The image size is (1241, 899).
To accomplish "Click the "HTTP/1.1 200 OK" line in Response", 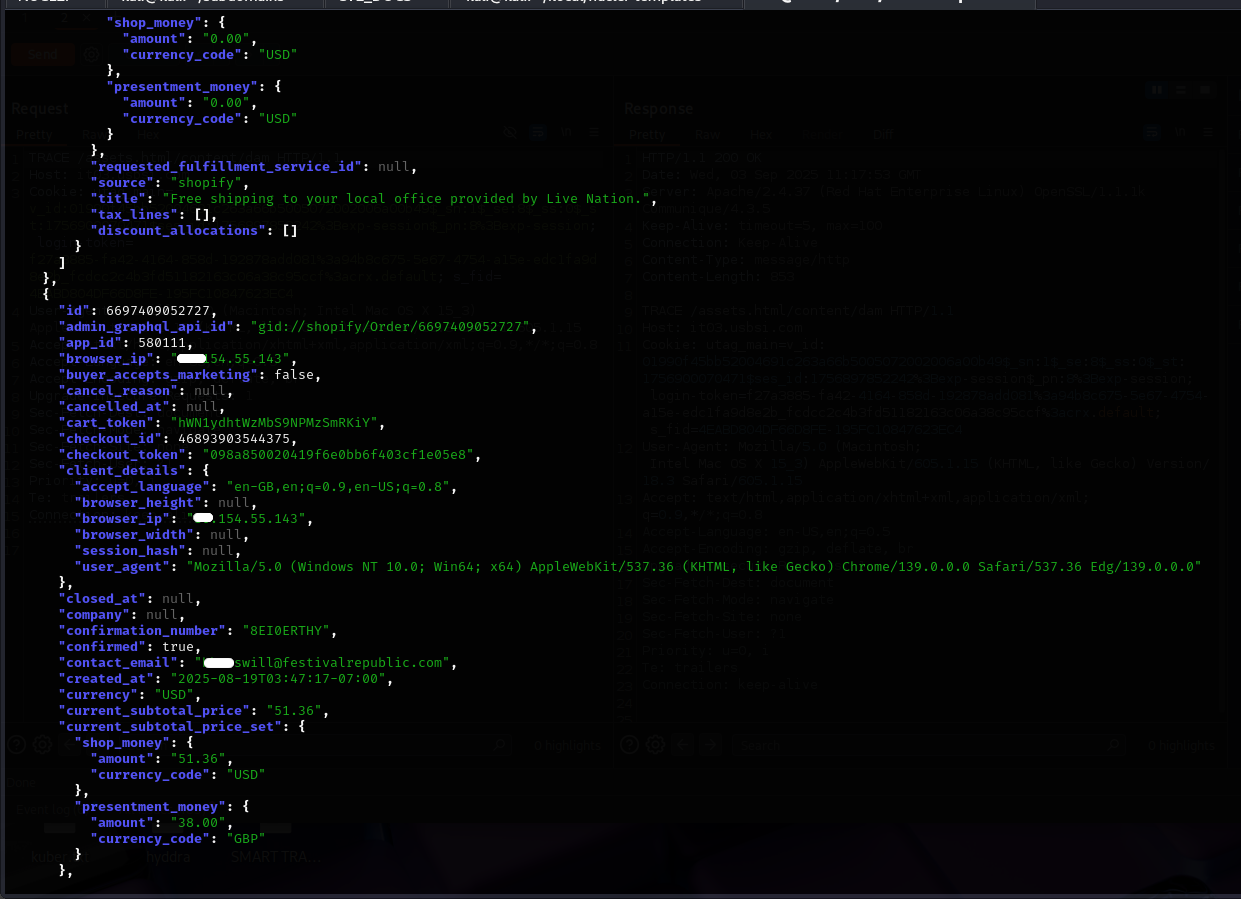I will point(700,158).
